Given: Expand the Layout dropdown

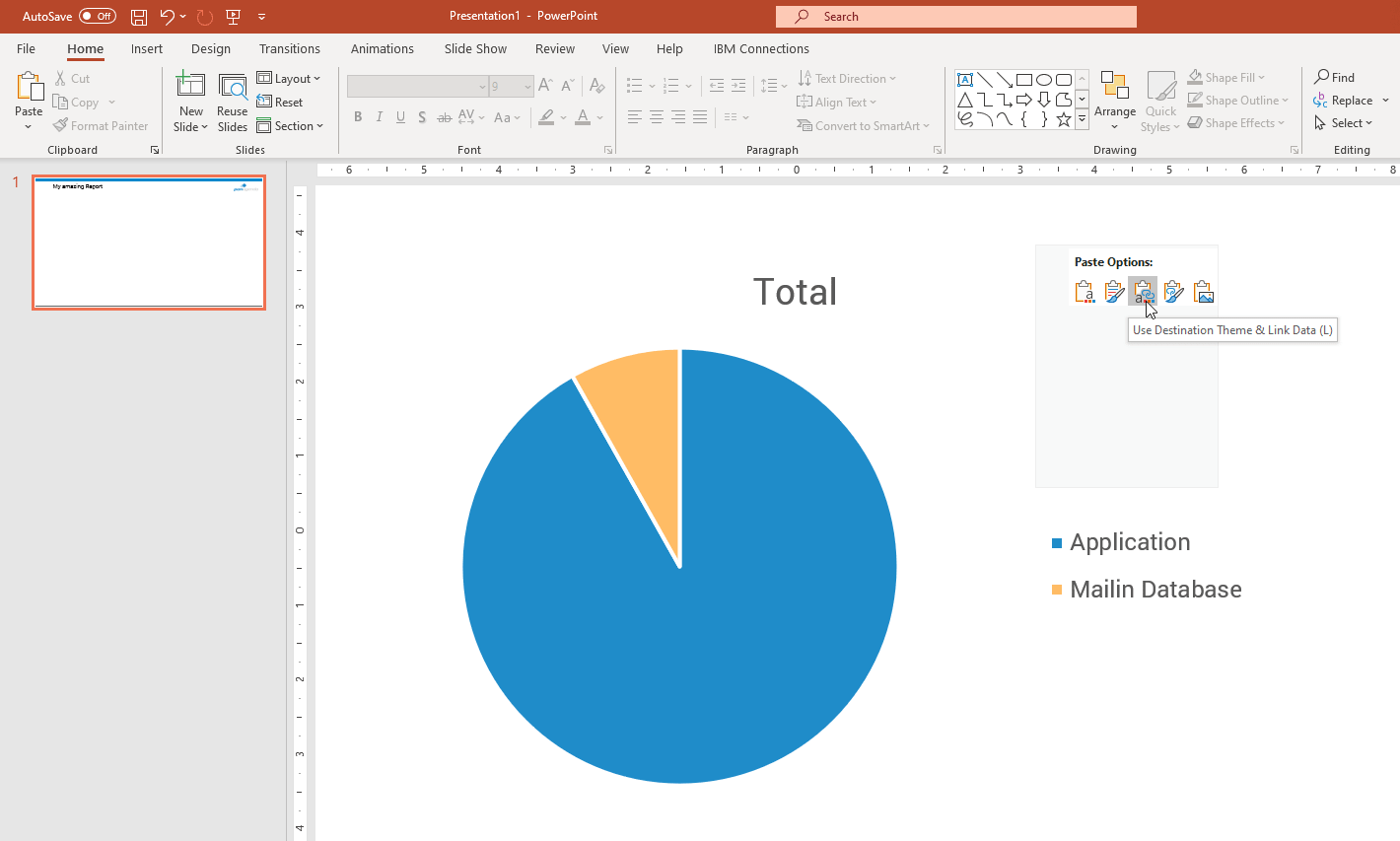Looking at the screenshot, I should point(289,79).
